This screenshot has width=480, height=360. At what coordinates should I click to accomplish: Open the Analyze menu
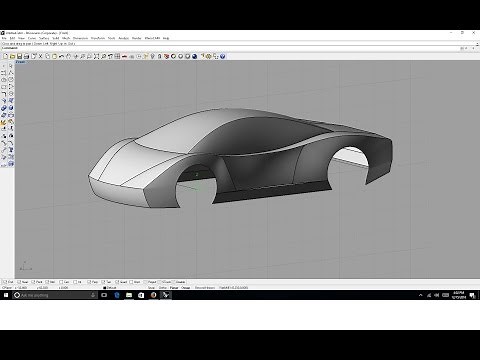[x=123, y=38]
